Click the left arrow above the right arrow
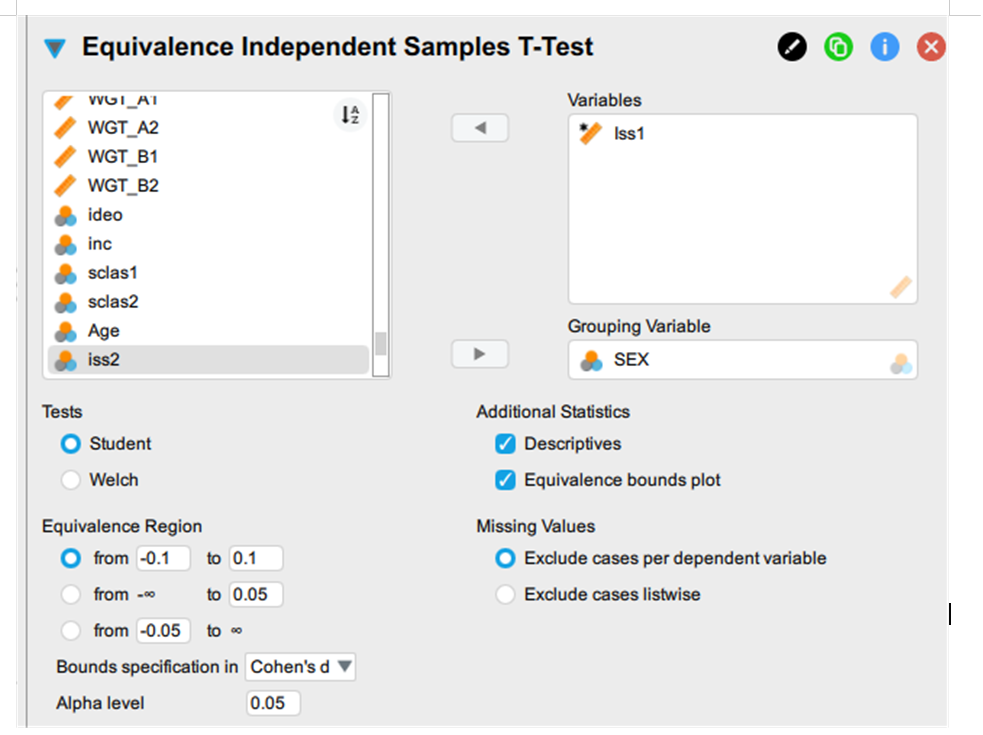983x735 pixels. [480, 128]
